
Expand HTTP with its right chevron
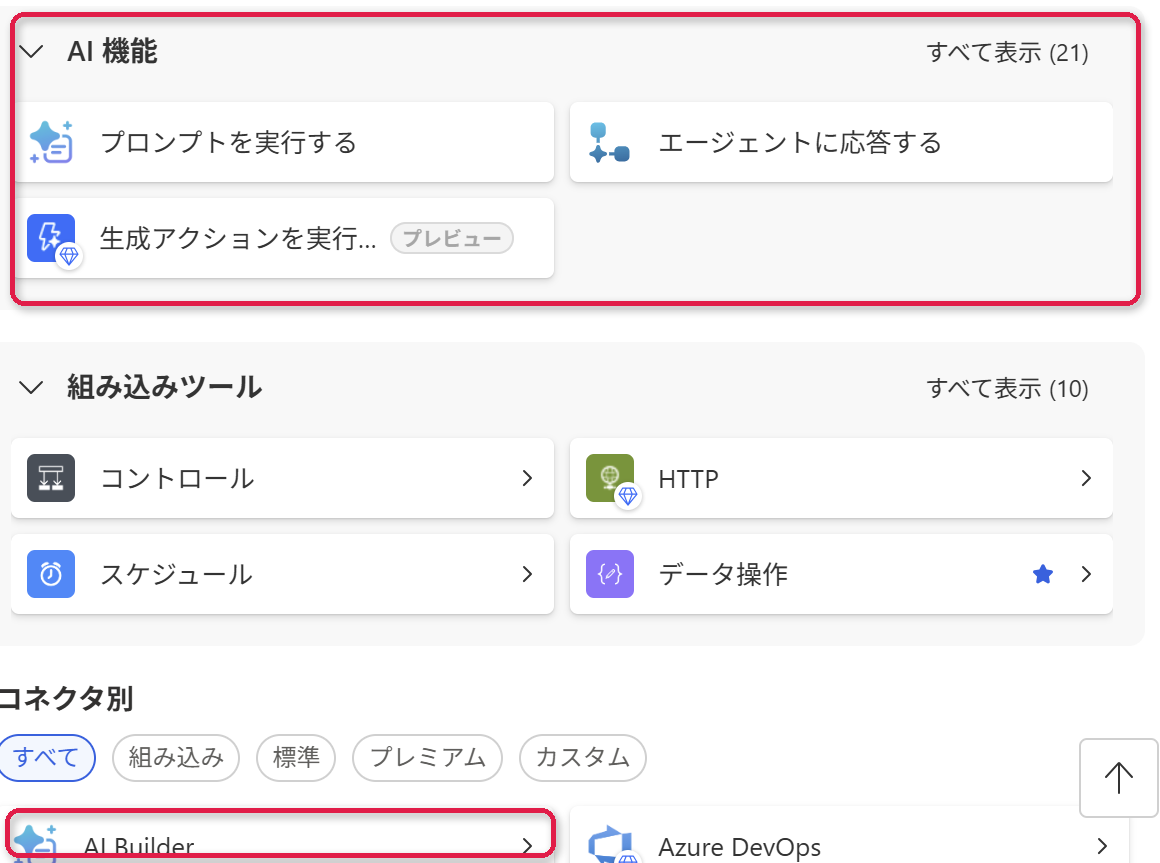click(x=1086, y=478)
